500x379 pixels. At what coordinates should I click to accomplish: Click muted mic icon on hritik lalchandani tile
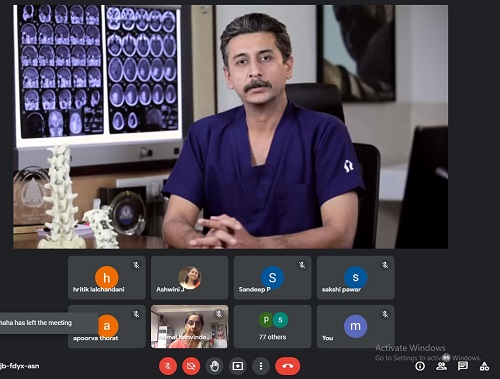point(136,265)
